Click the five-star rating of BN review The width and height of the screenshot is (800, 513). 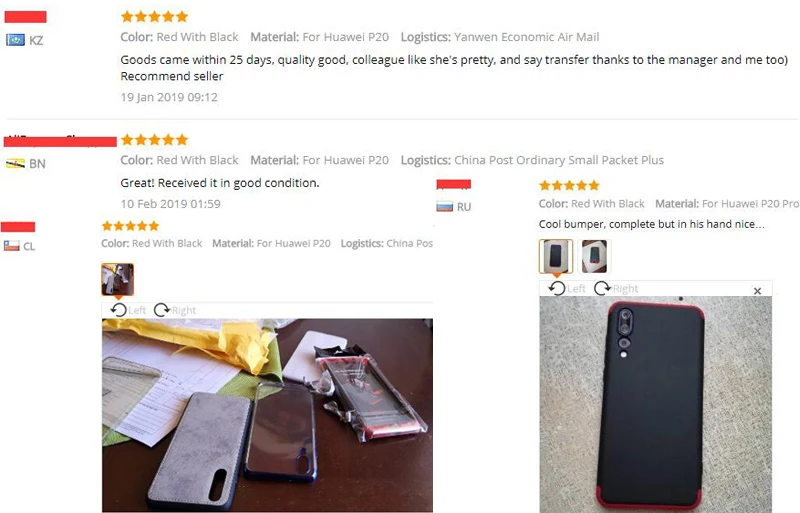tap(155, 139)
